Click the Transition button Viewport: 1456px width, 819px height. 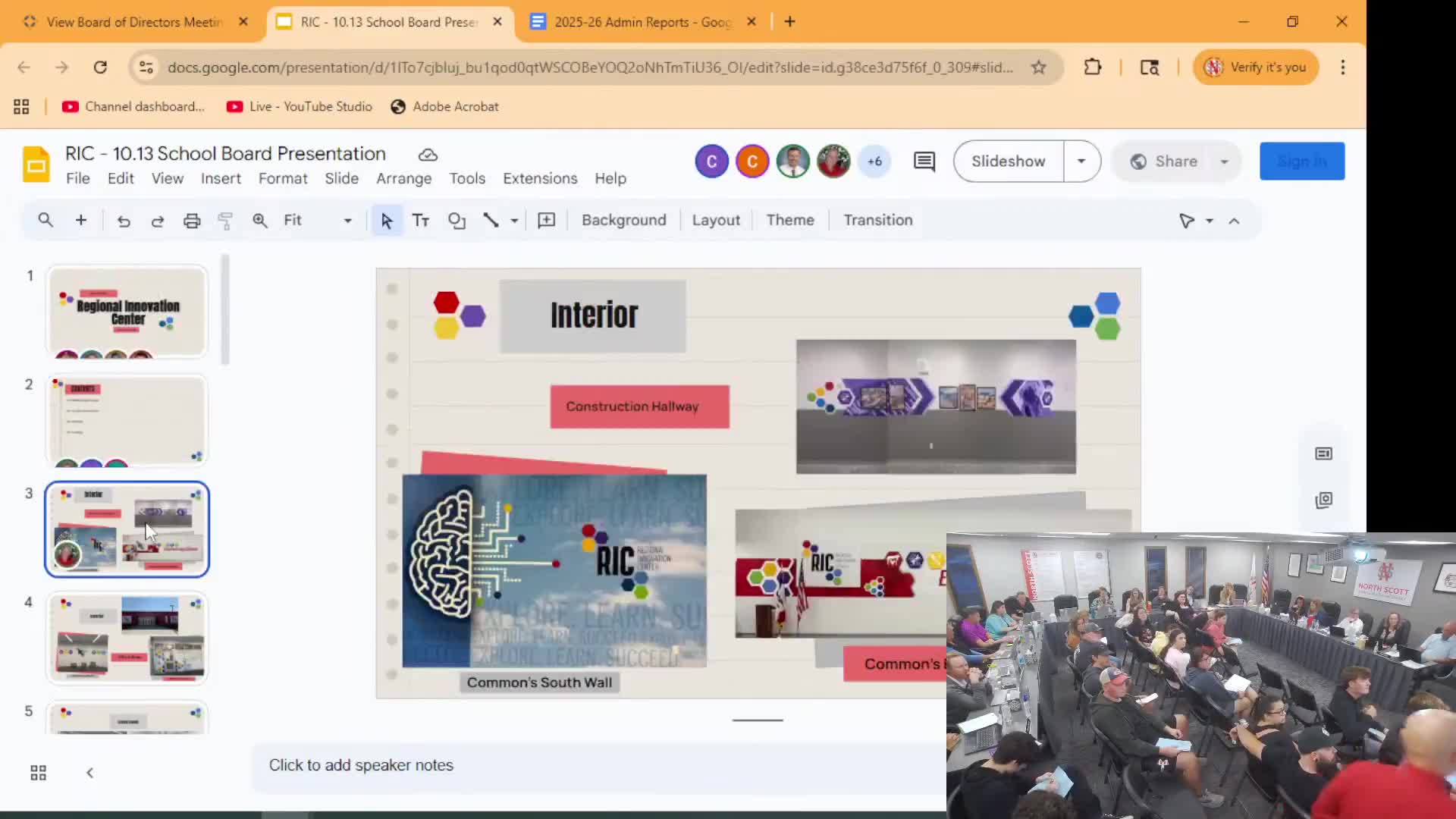point(877,221)
